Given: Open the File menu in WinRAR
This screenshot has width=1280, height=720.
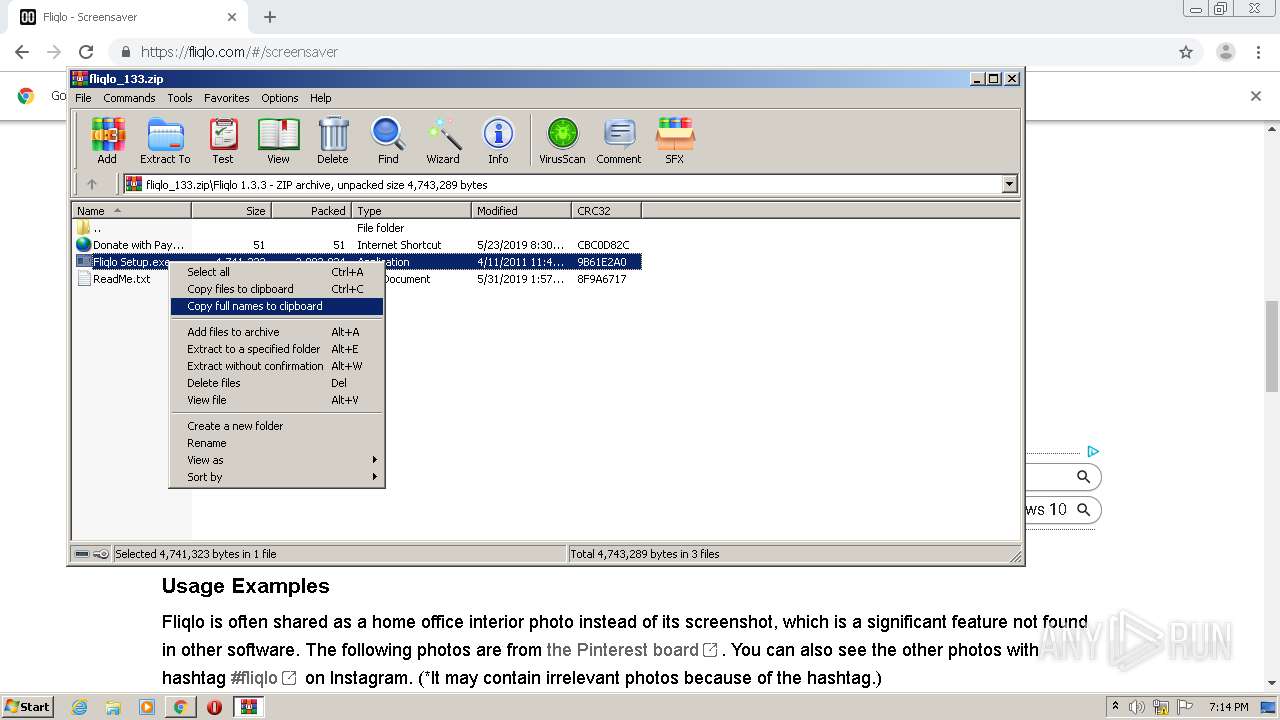Looking at the screenshot, I should coord(83,98).
